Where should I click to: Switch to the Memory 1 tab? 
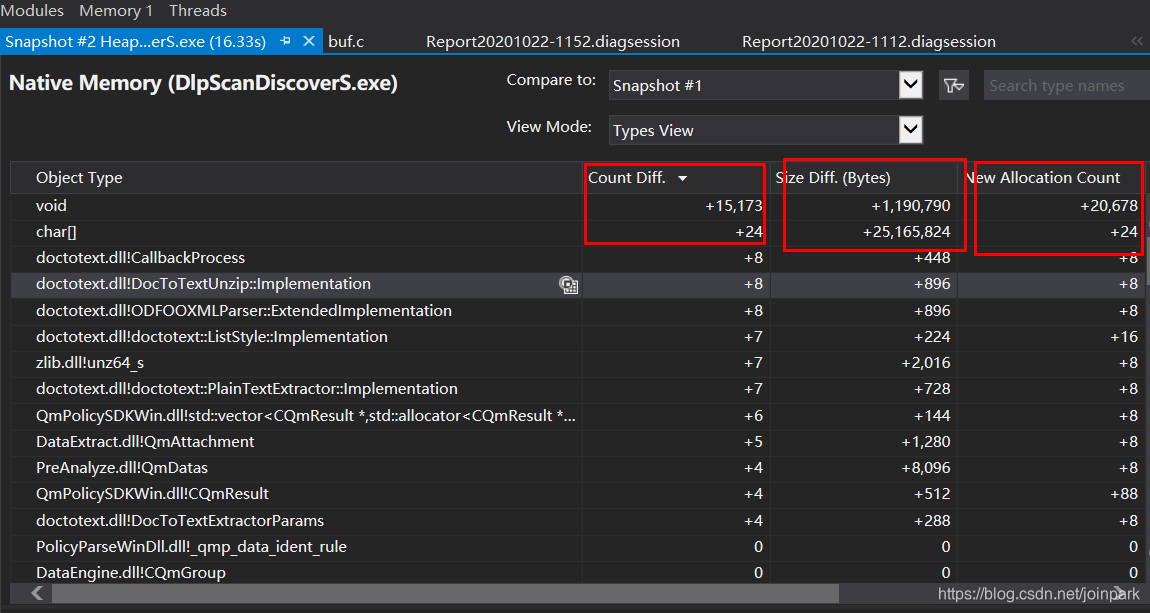point(116,10)
